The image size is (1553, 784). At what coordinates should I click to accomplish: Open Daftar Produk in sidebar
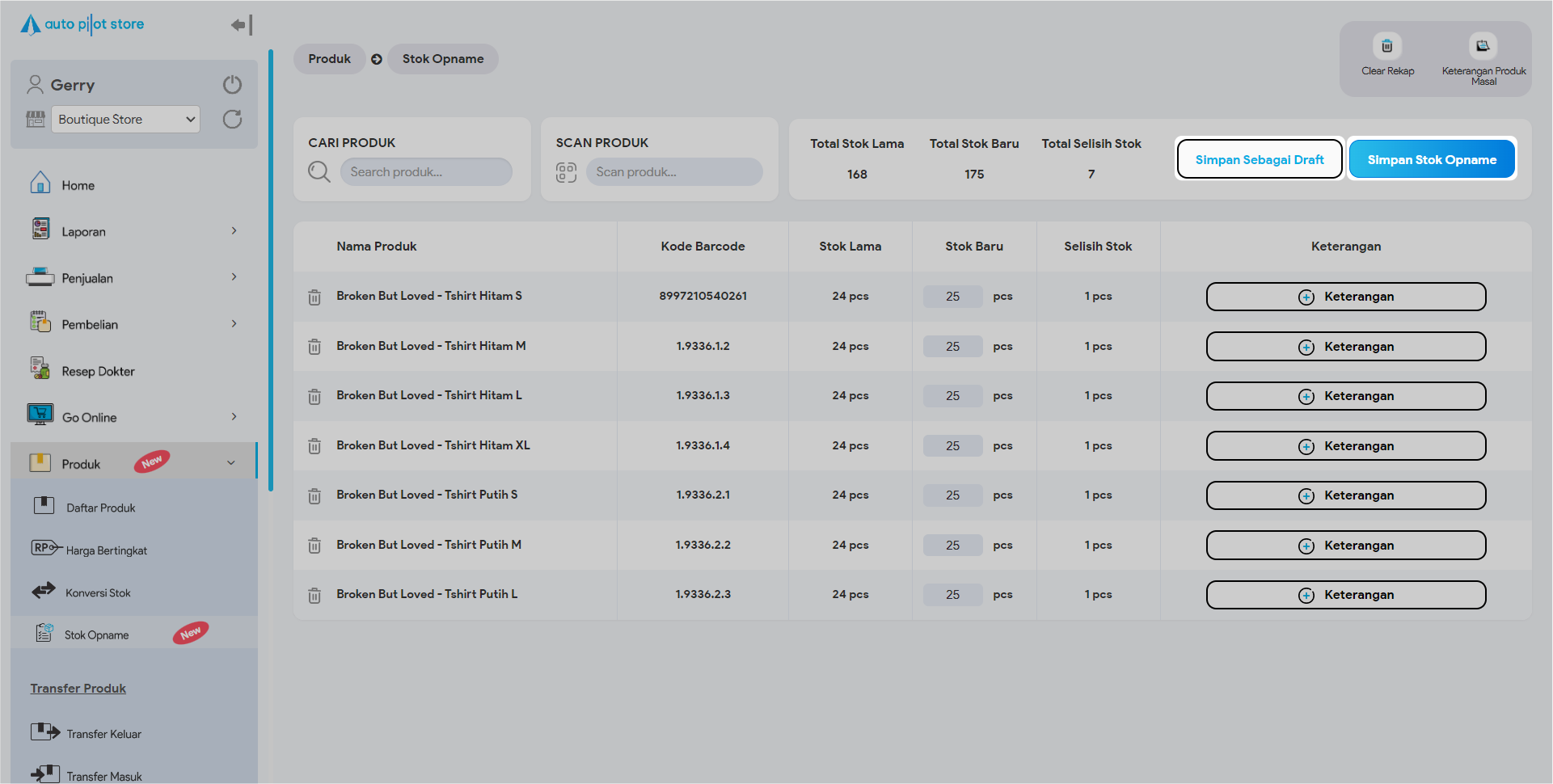100,508
